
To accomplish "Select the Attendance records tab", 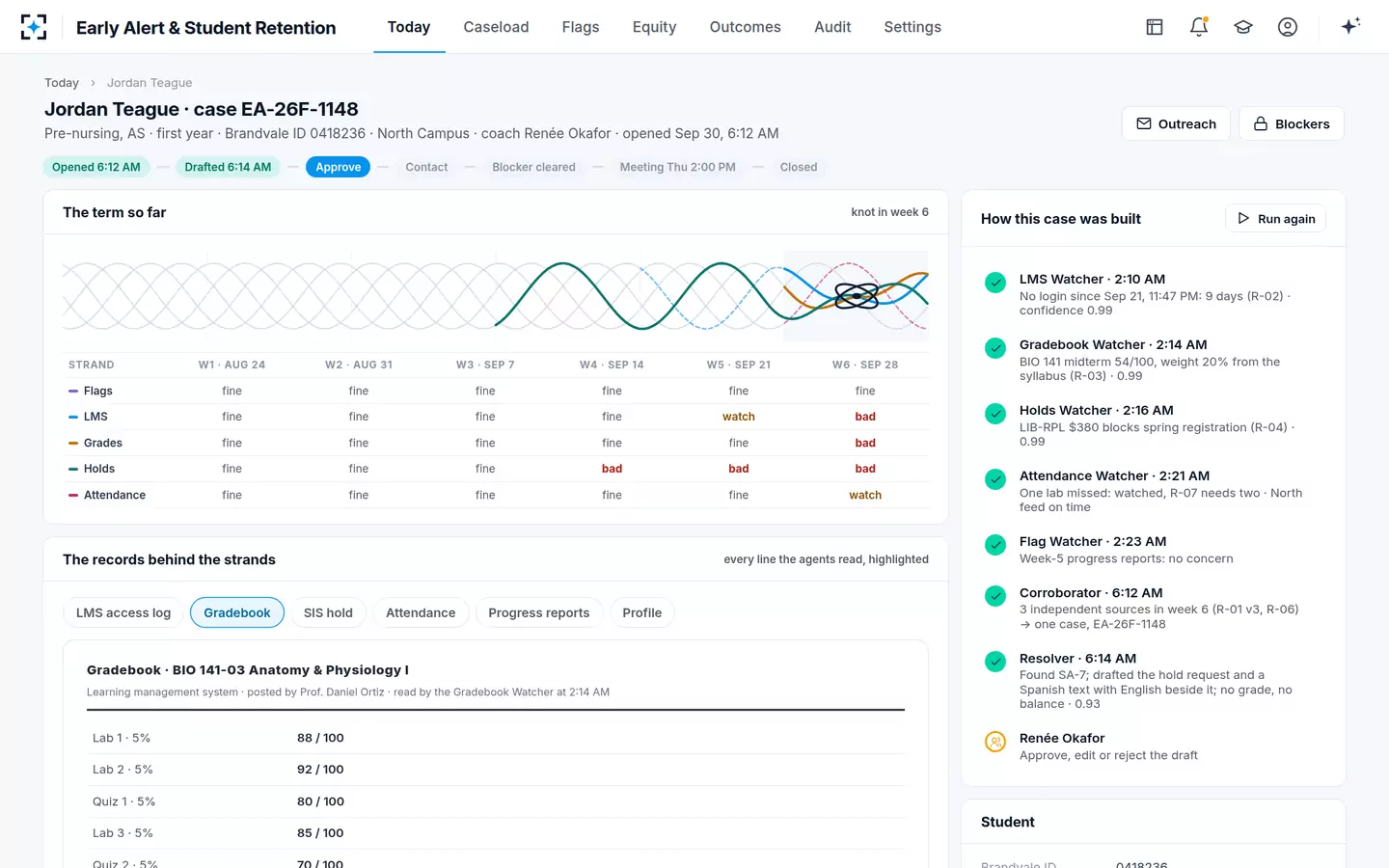I will point(421,612).
